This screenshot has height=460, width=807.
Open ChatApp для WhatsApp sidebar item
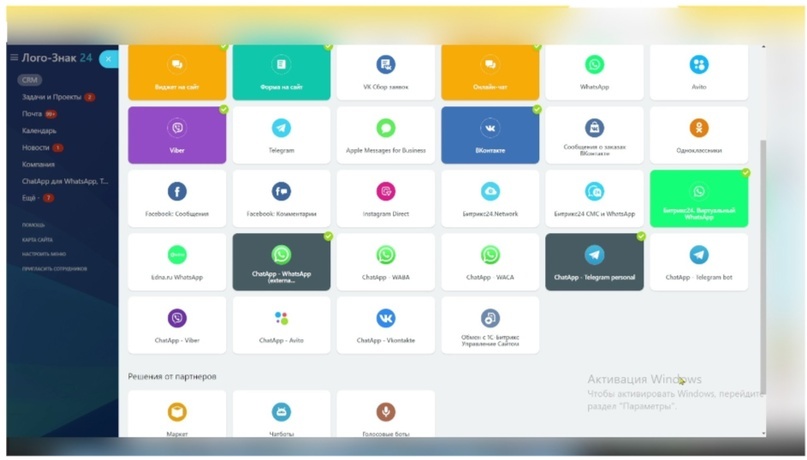pyautogui.click(x=65, y=181)
